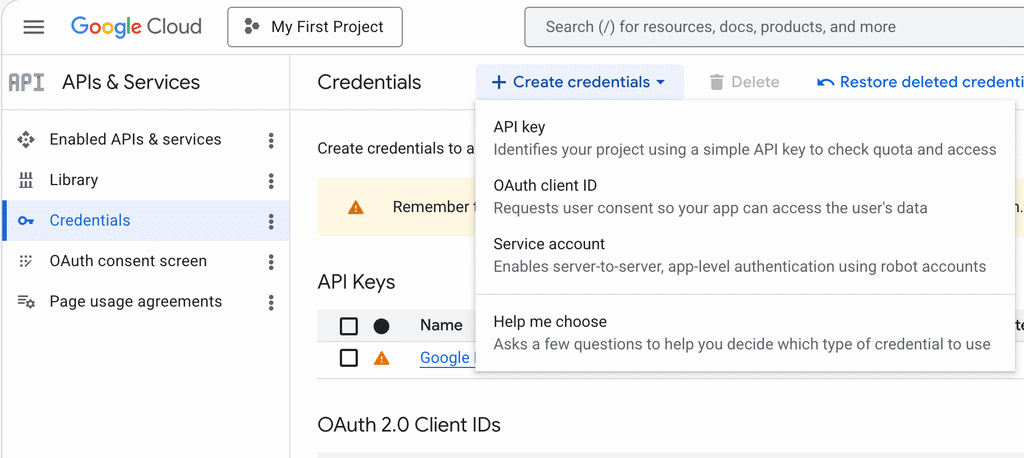Click the Credentials page title
Image resolution: width=1024 pixels, height=458 pixels.
click(x=370, y=82)
